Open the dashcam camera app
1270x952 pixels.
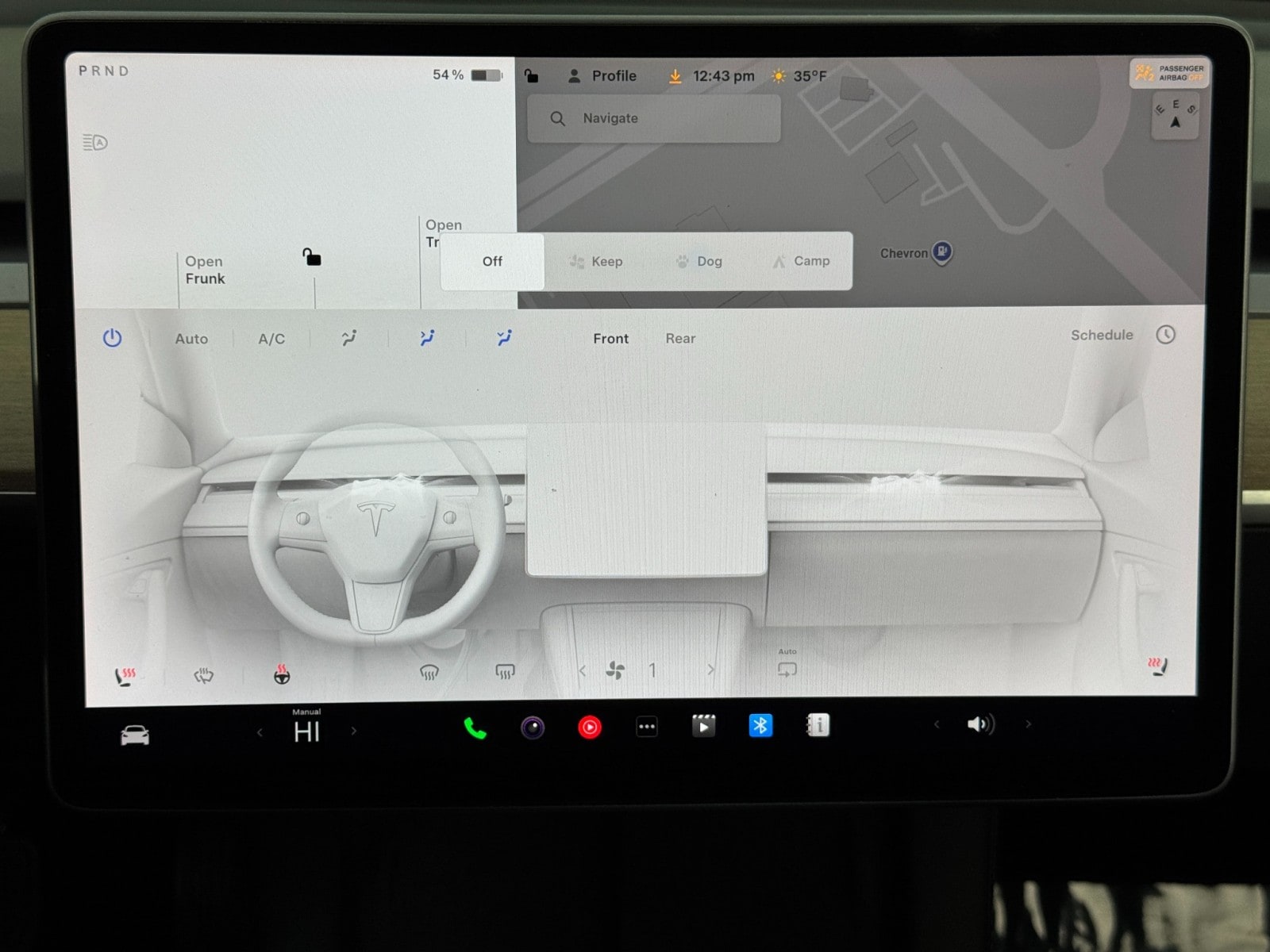pyautogui.click(x=533, y=727)
